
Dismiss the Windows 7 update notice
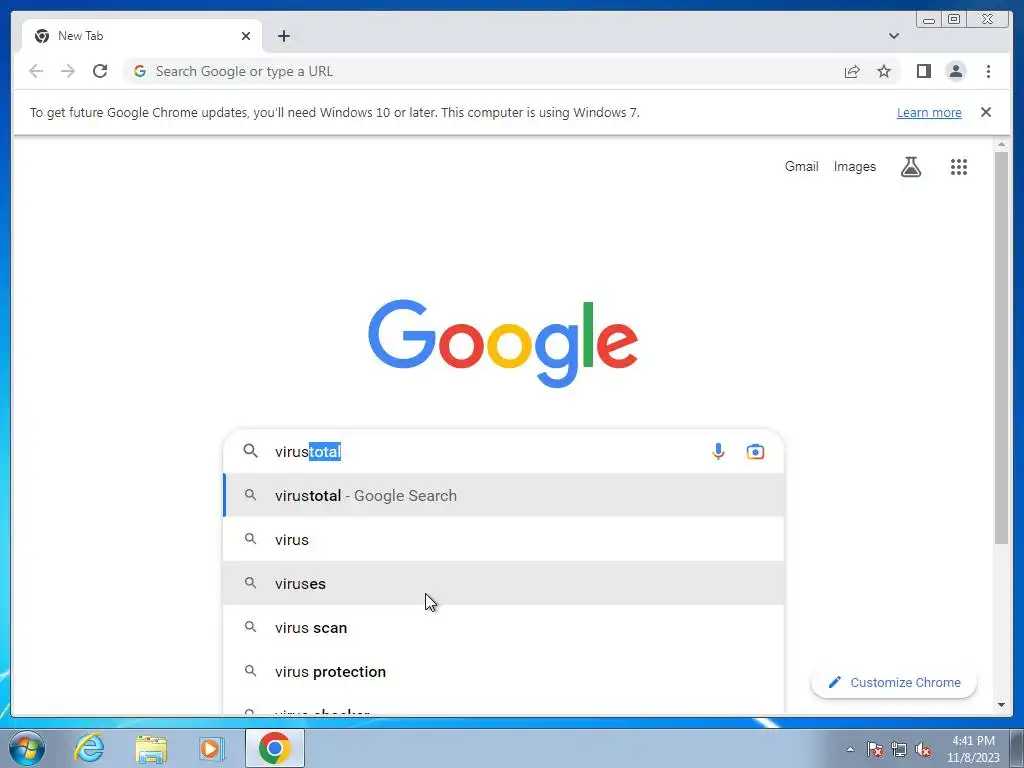pos(985,112)
